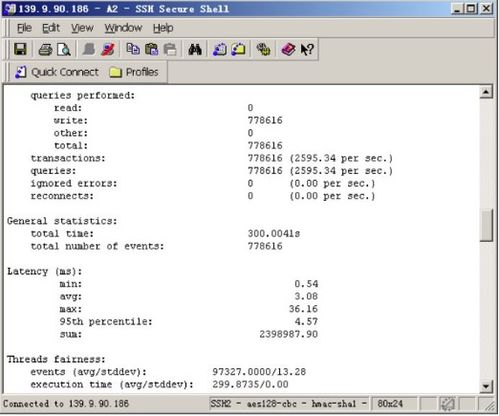
Task: Open Print Preview from toolbar
Action: click(x=64, y=49)
